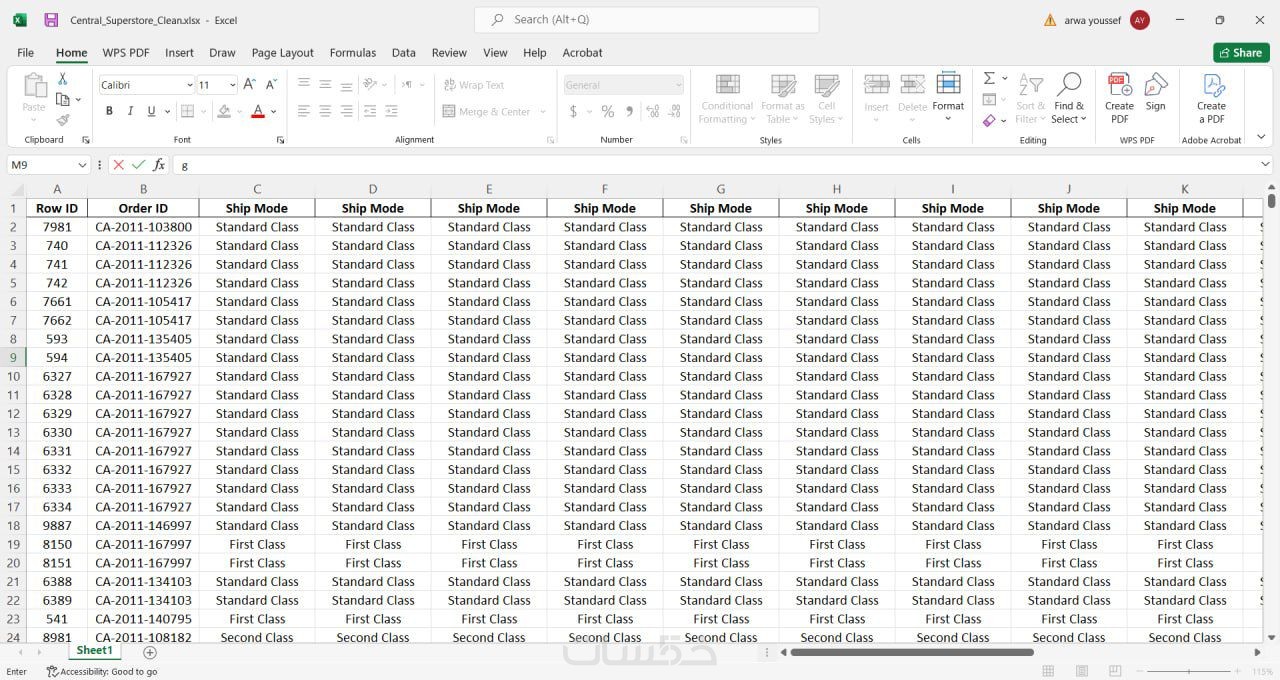Toggle Underline formatting
This screenshot has height=680, width=1280.
[152, 112]
